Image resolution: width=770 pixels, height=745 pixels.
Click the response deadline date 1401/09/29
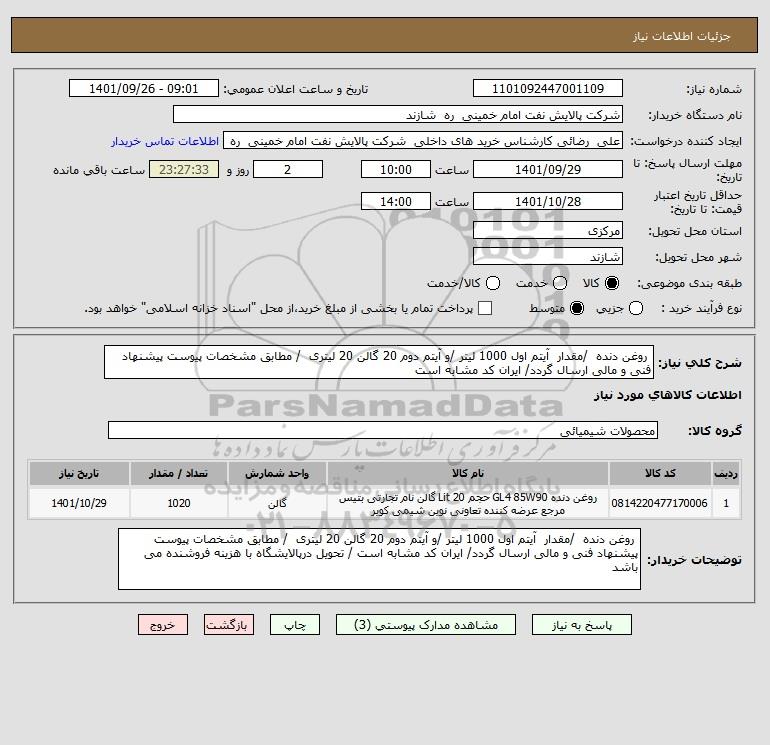tap(548, 169)
